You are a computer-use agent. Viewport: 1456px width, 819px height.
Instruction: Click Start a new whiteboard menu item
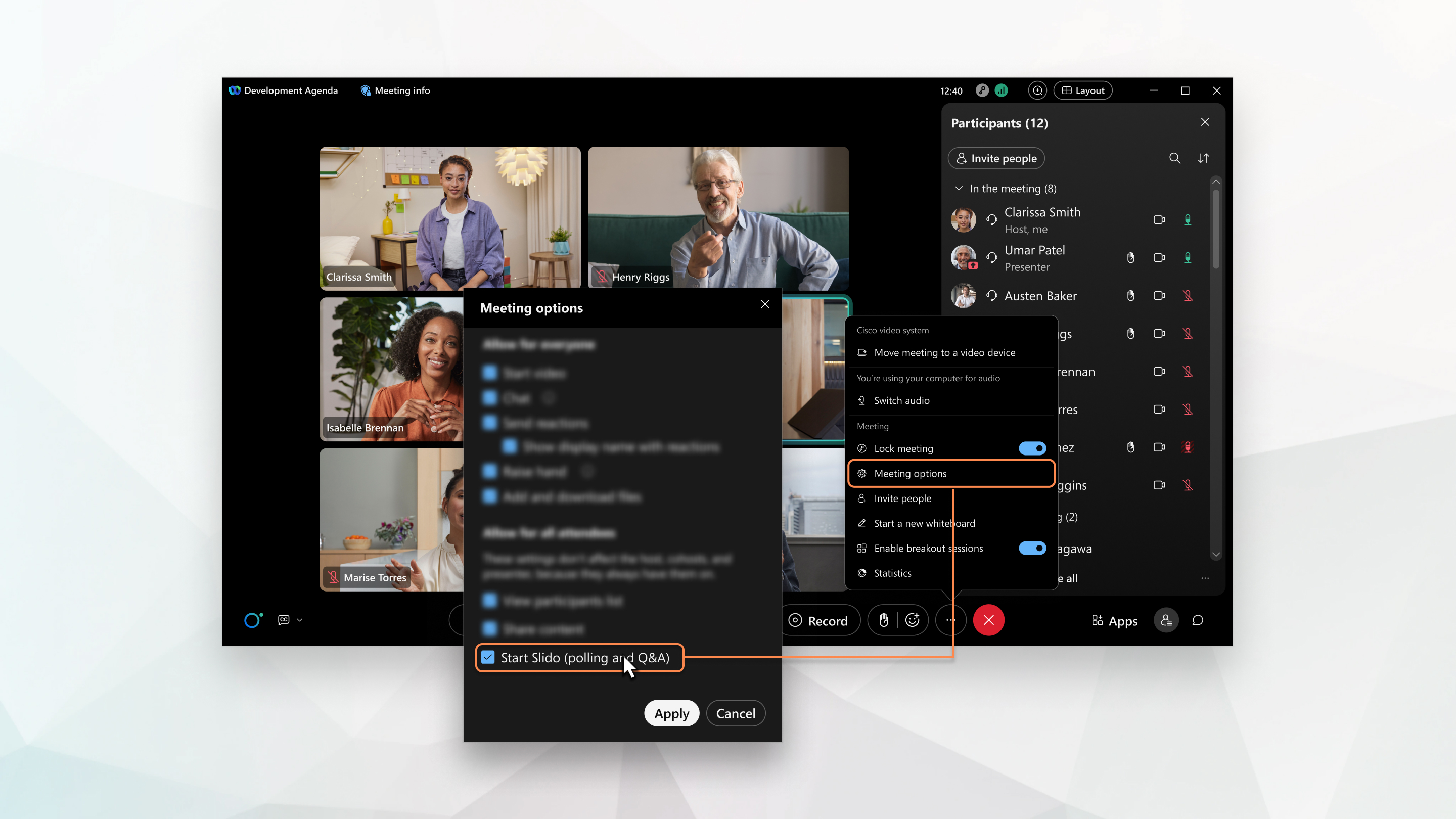(x=924, y=522)
